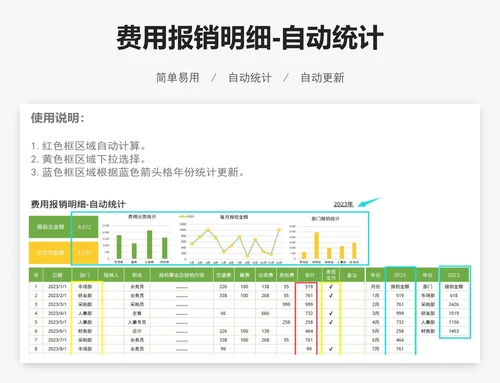Select the underlined 2023年 year cell
Viewport: 500px width, 383px height.
pos(343,204)
